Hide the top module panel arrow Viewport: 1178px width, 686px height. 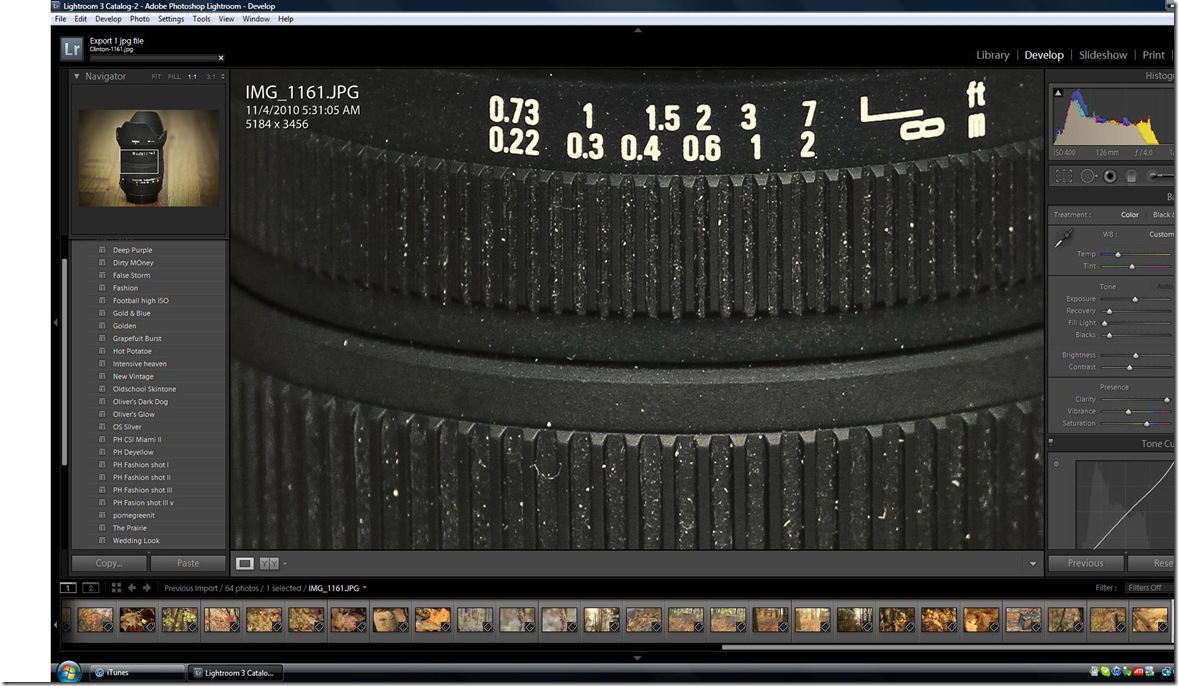coord(638,31)
